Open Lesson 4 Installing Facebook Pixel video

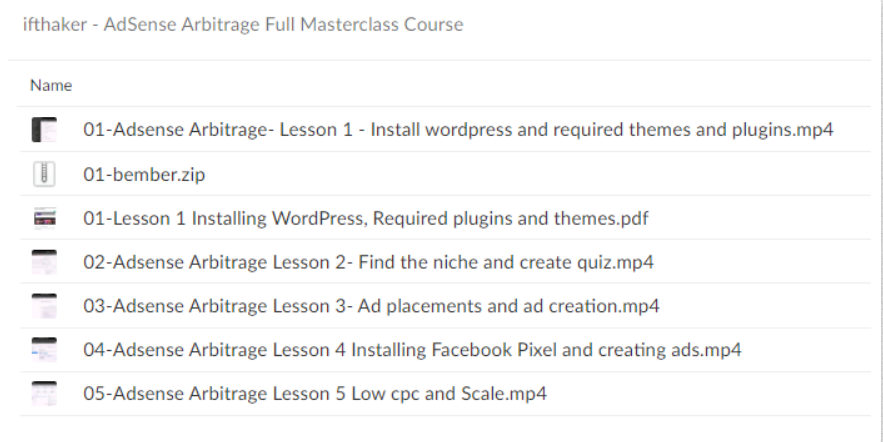(412, 350)
